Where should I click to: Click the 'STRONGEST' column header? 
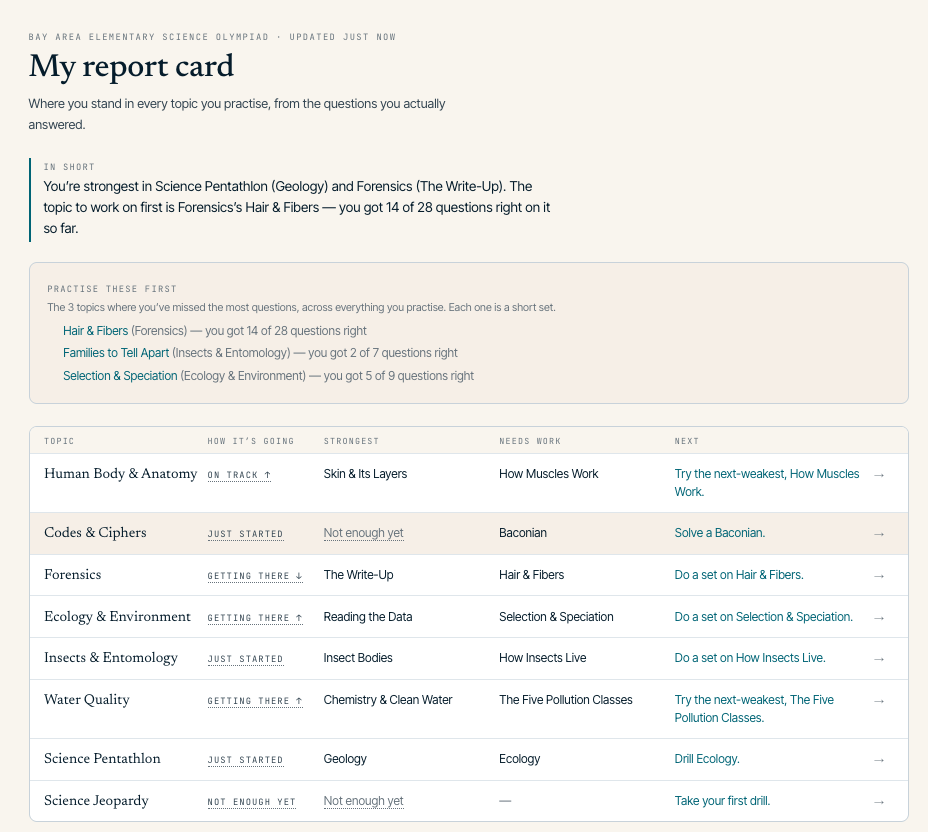(x=351, y=441)
